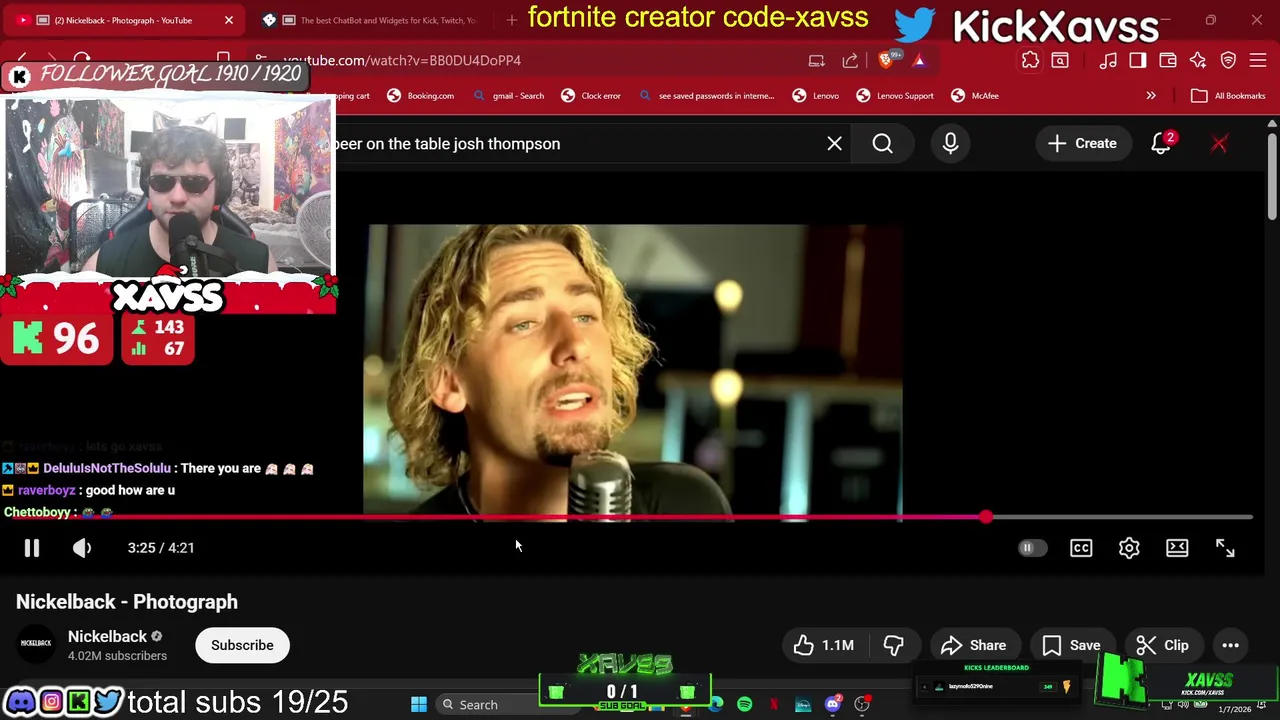Open the All Bookmarks folder

(x=1228, y=96)
